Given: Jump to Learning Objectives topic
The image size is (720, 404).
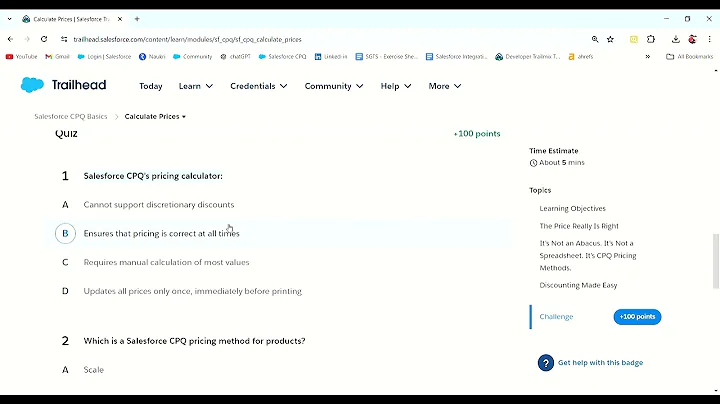Looking at the screenshot, I should click(x=572, y=208).
